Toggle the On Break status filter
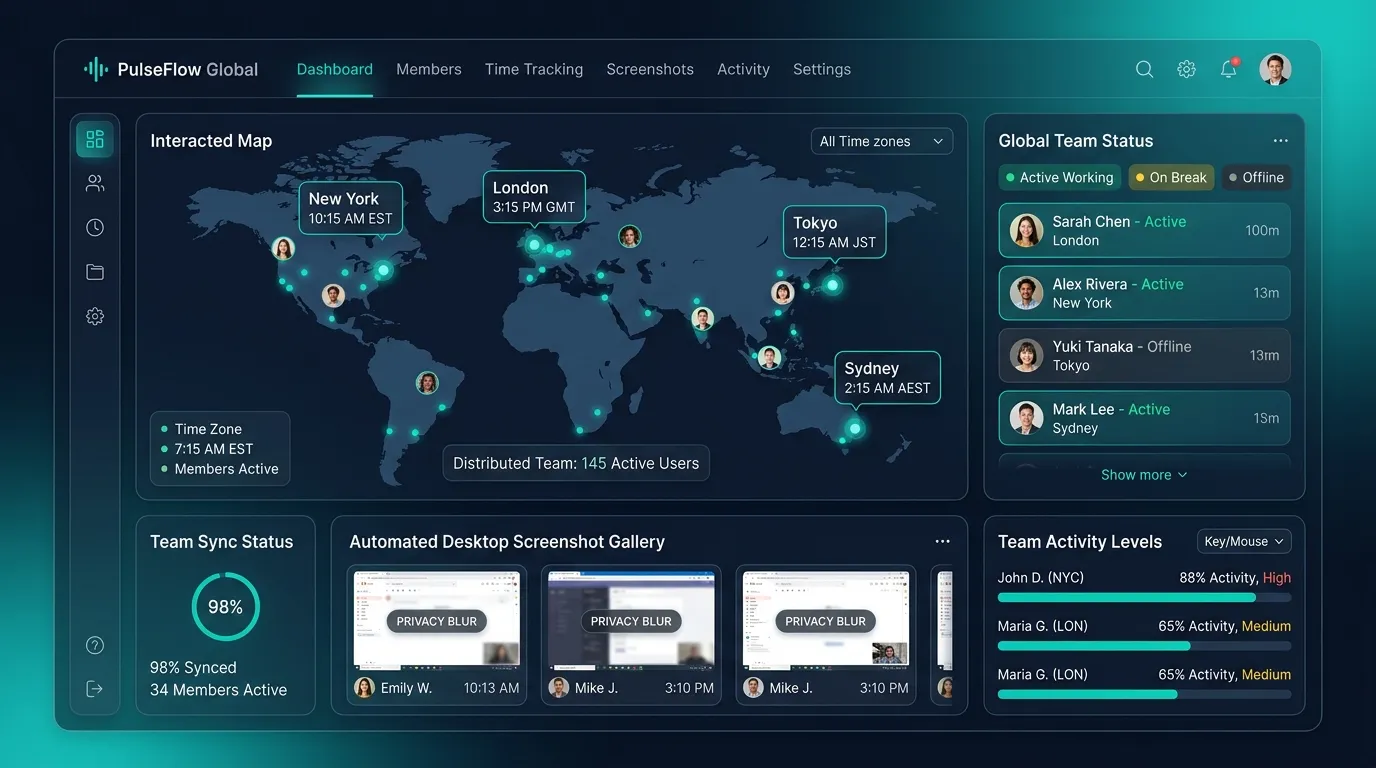This screenshot has height=768, width=1376. pyautogui.click(x=1171, y=177)
